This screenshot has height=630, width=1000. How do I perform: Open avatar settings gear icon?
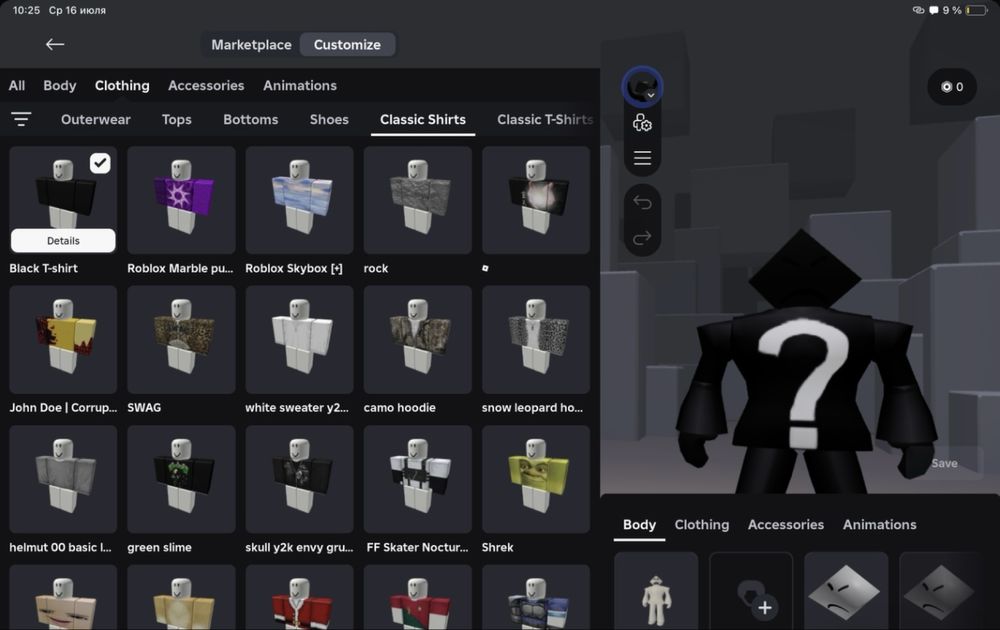[642, 122]
